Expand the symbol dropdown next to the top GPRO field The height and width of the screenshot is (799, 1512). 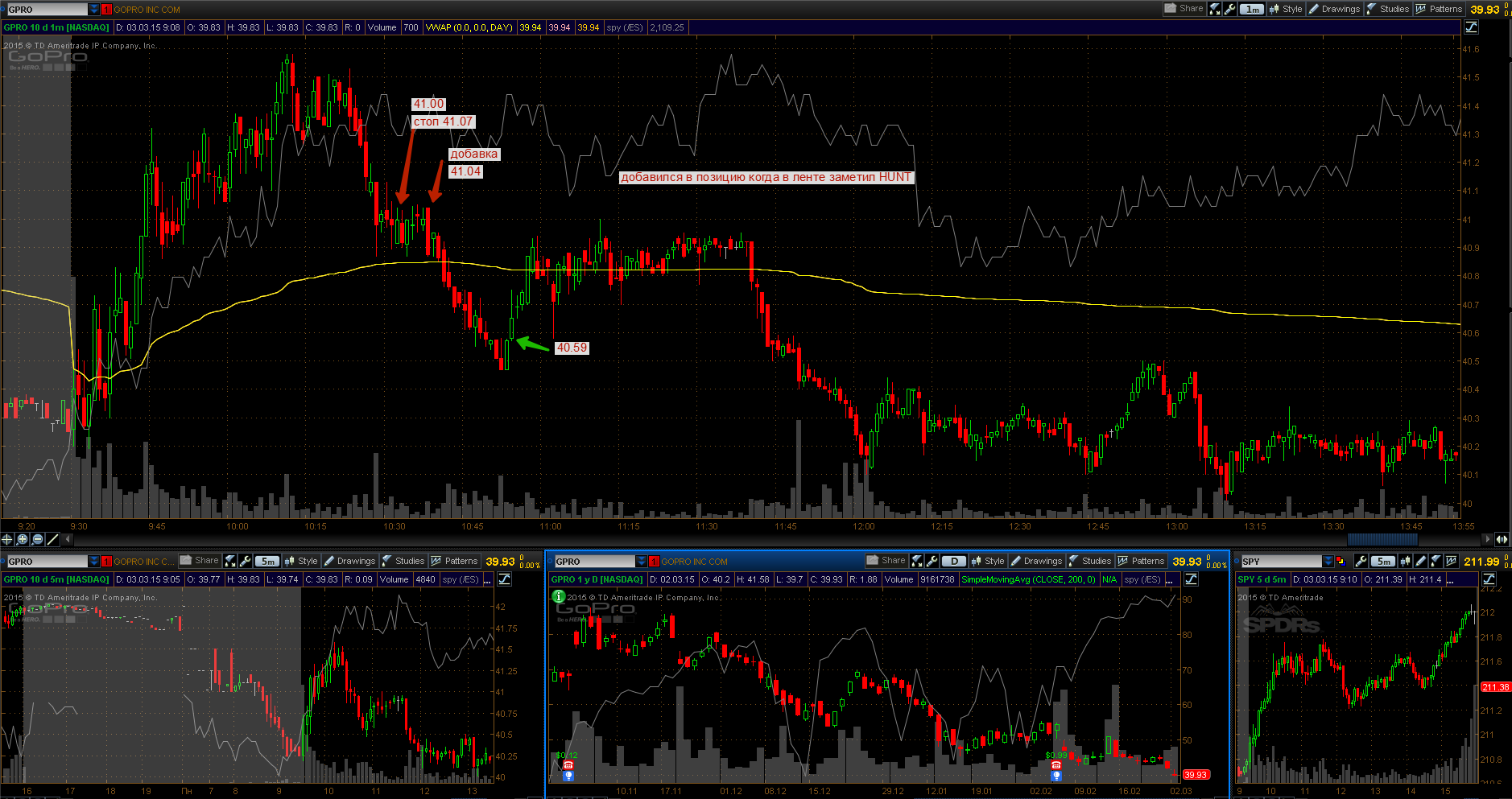tap(94, 10)
